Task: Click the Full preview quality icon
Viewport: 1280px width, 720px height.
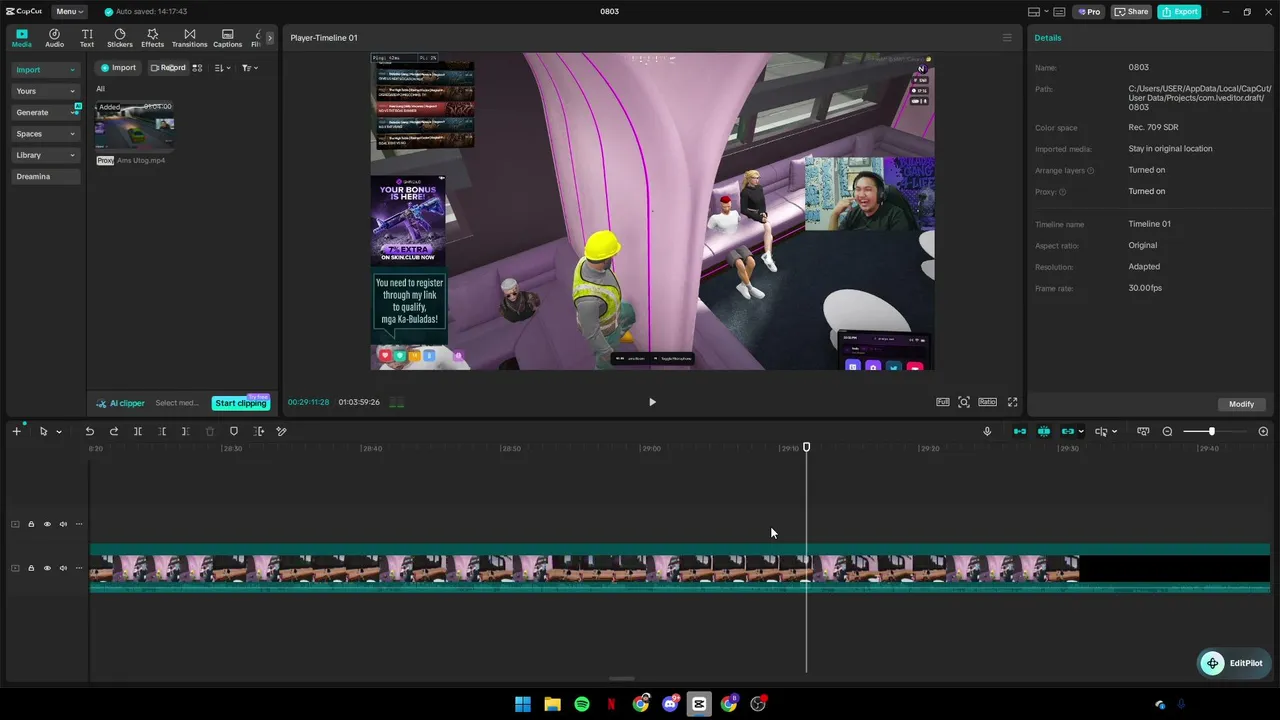Action: tap(942, 402)
